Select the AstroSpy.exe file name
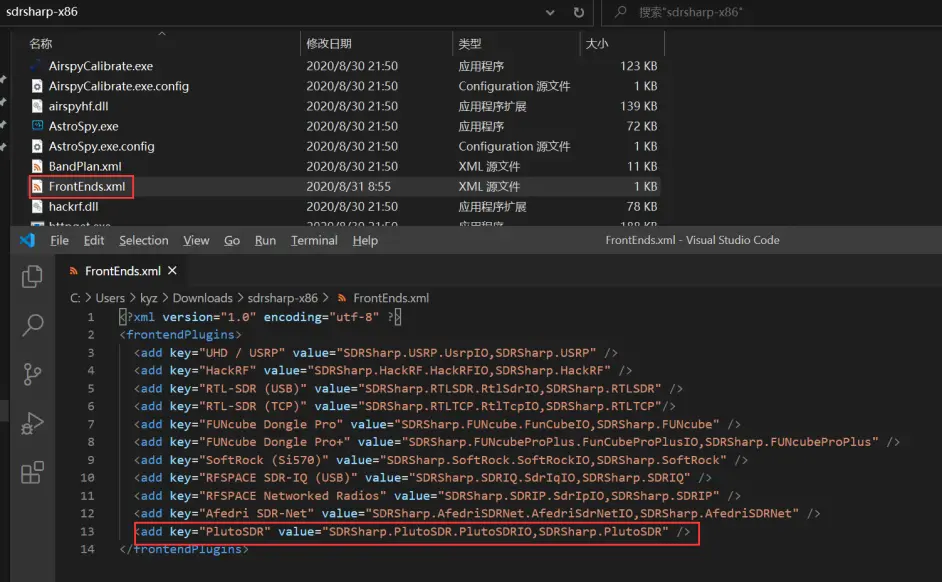942x582 pixels. point(84,126)
